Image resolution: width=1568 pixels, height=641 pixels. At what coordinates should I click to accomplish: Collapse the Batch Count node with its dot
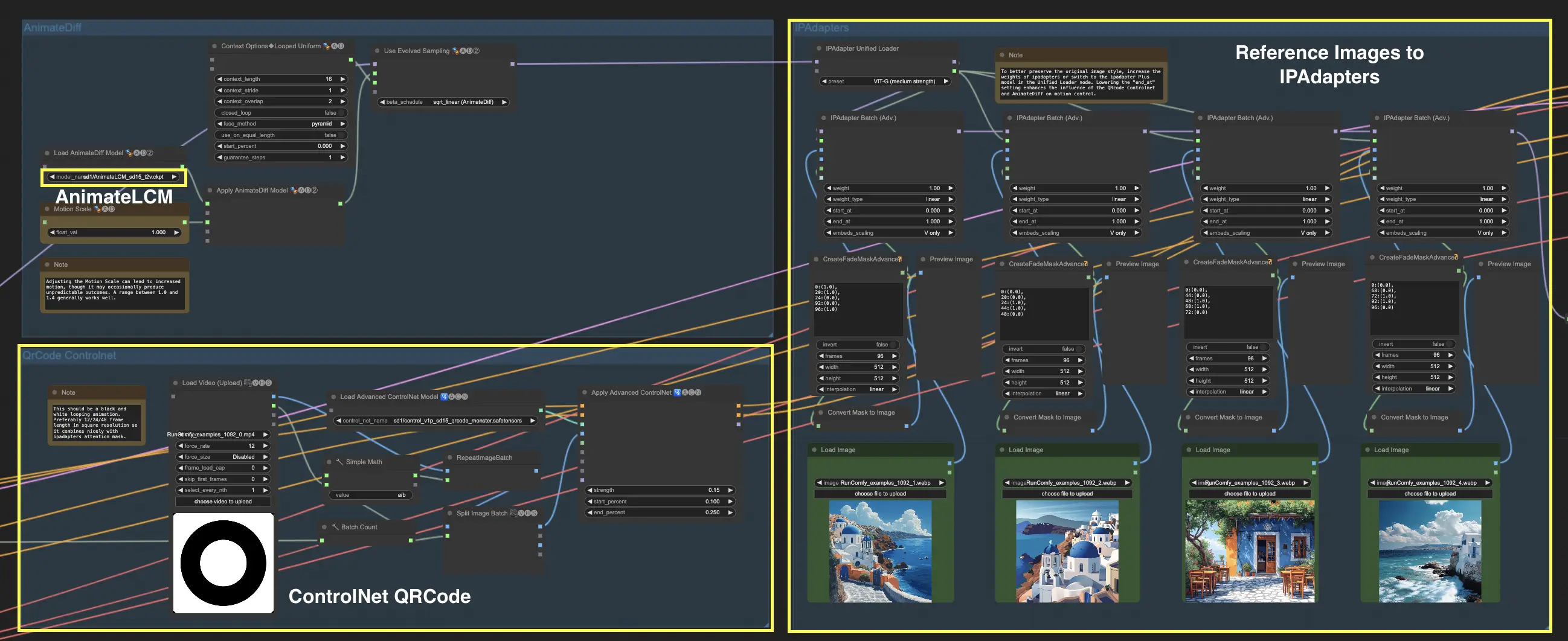(x=324, y=528)
